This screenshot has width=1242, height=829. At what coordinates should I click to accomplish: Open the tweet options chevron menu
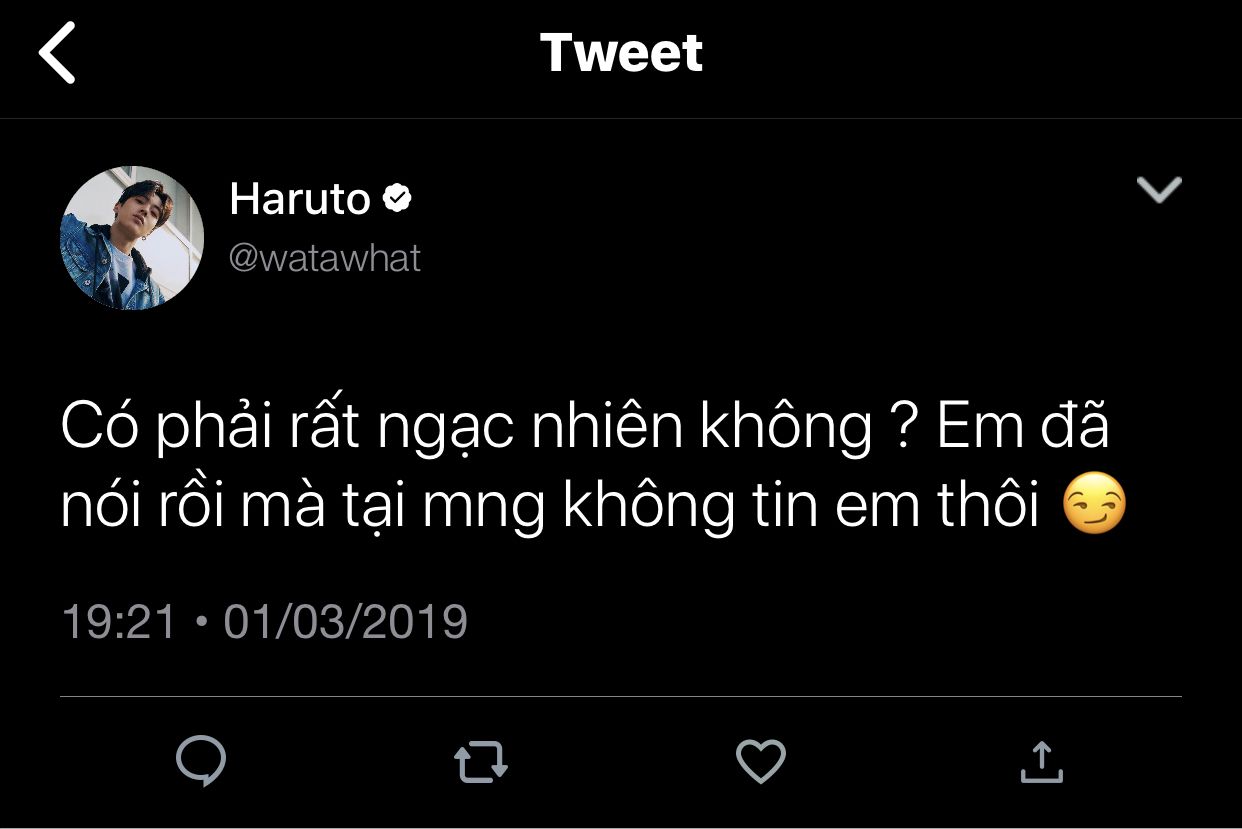1159,189
